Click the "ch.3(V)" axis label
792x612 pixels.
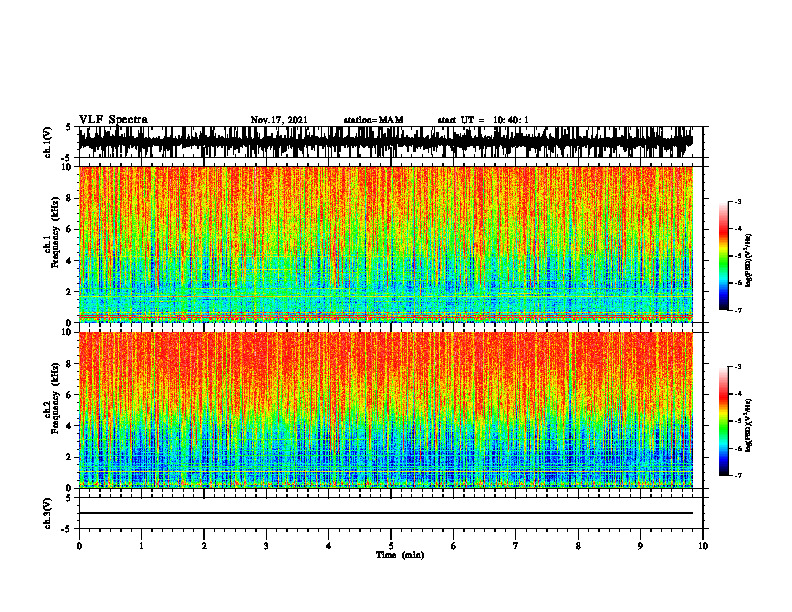[x=48, y=513]
